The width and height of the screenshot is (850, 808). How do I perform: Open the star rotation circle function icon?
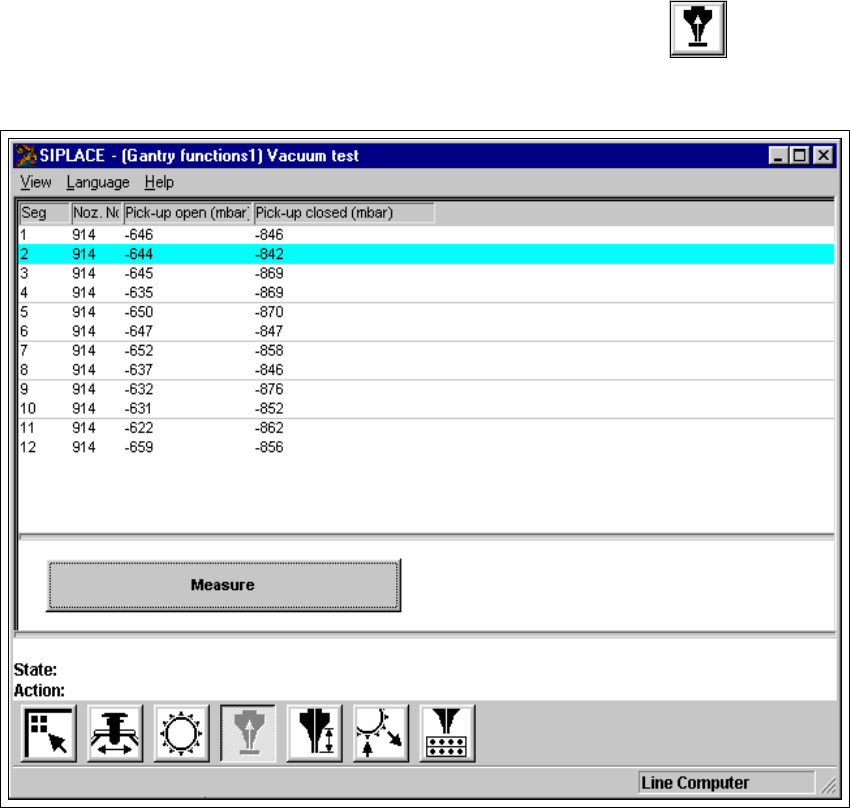[x=182, y=733]
